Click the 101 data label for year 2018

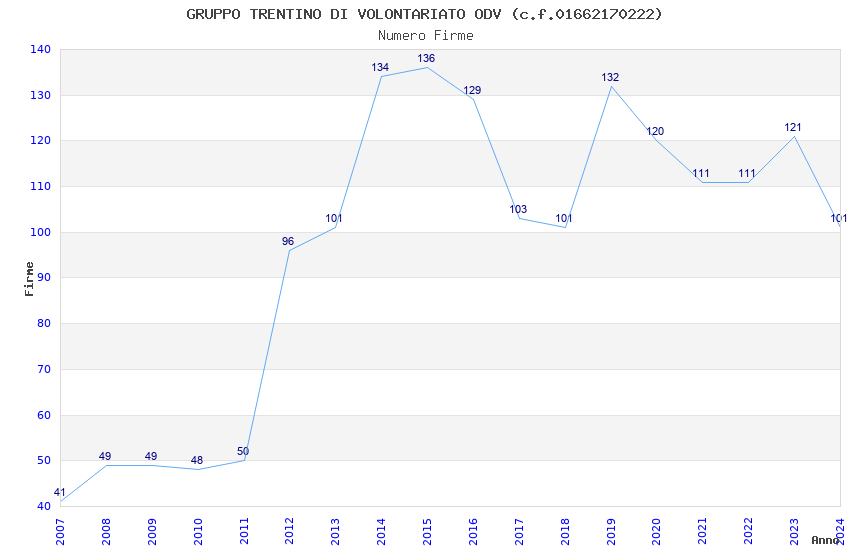click(x=564, y=219)
